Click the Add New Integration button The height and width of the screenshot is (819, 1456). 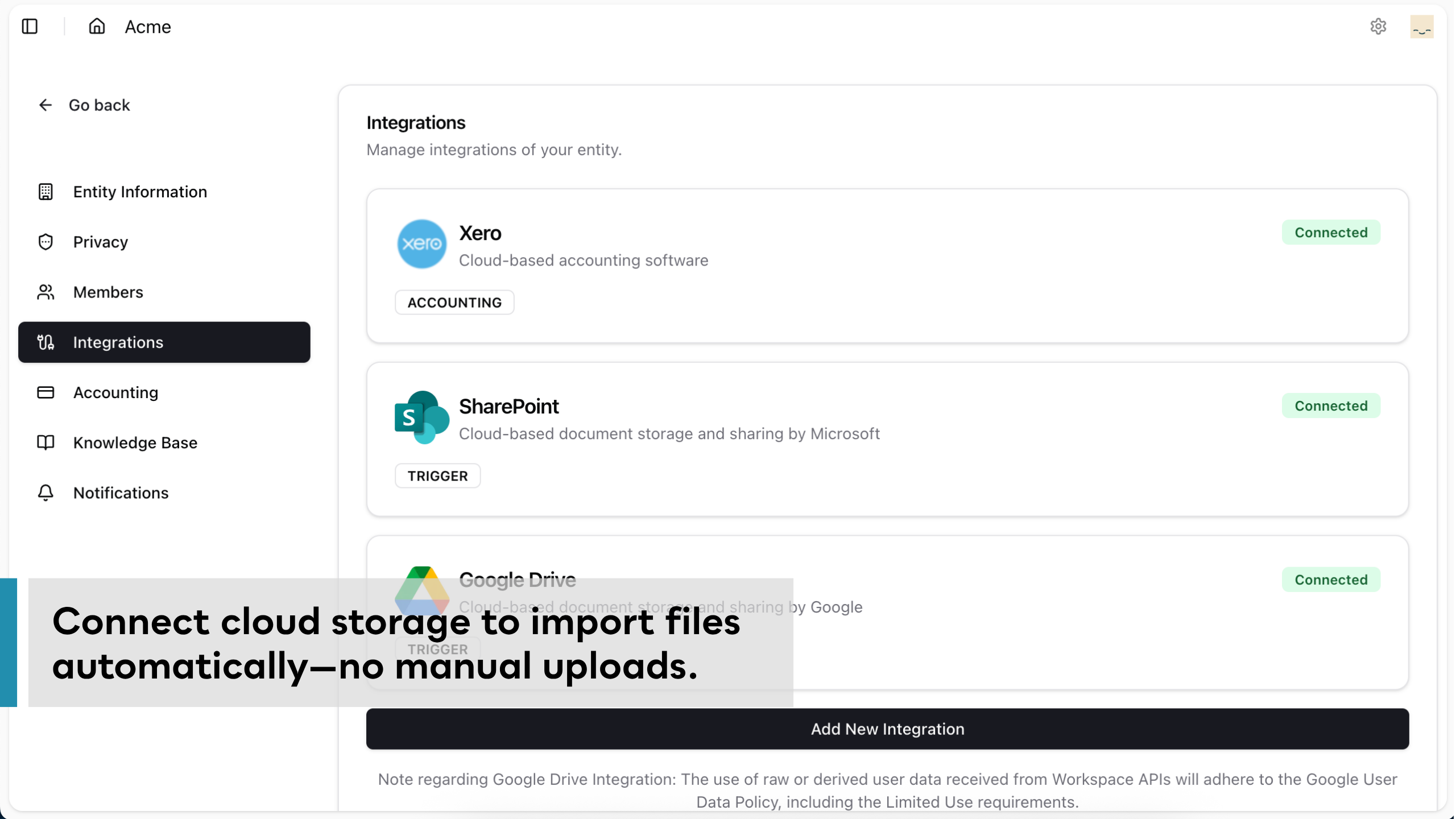(888, 729)
